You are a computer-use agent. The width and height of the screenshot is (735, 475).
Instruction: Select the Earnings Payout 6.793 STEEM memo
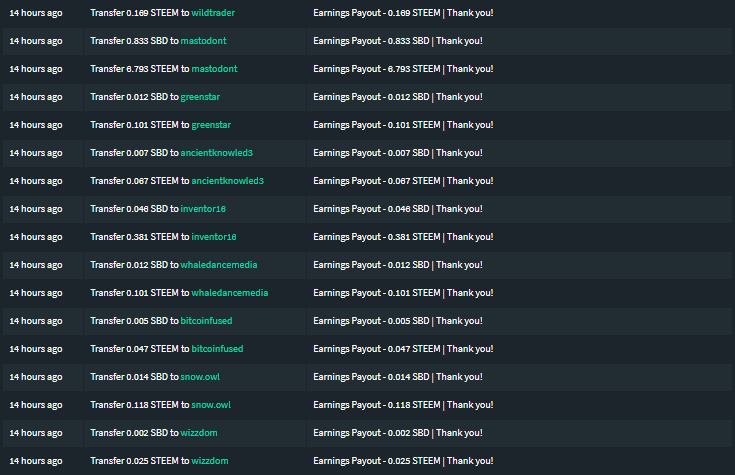click(x=403, y=69)
